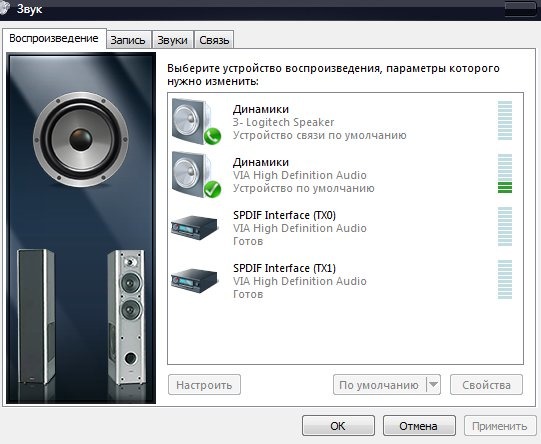Click the tower speakers image in side panel
The image size is (541, 444).
click(81, 317)
